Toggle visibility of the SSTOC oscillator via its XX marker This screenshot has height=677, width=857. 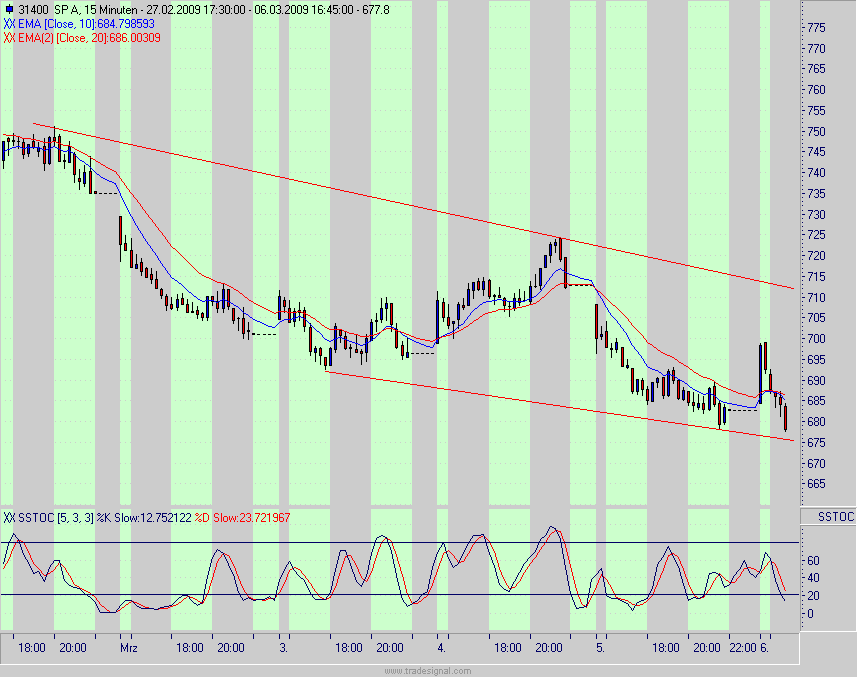8,519
